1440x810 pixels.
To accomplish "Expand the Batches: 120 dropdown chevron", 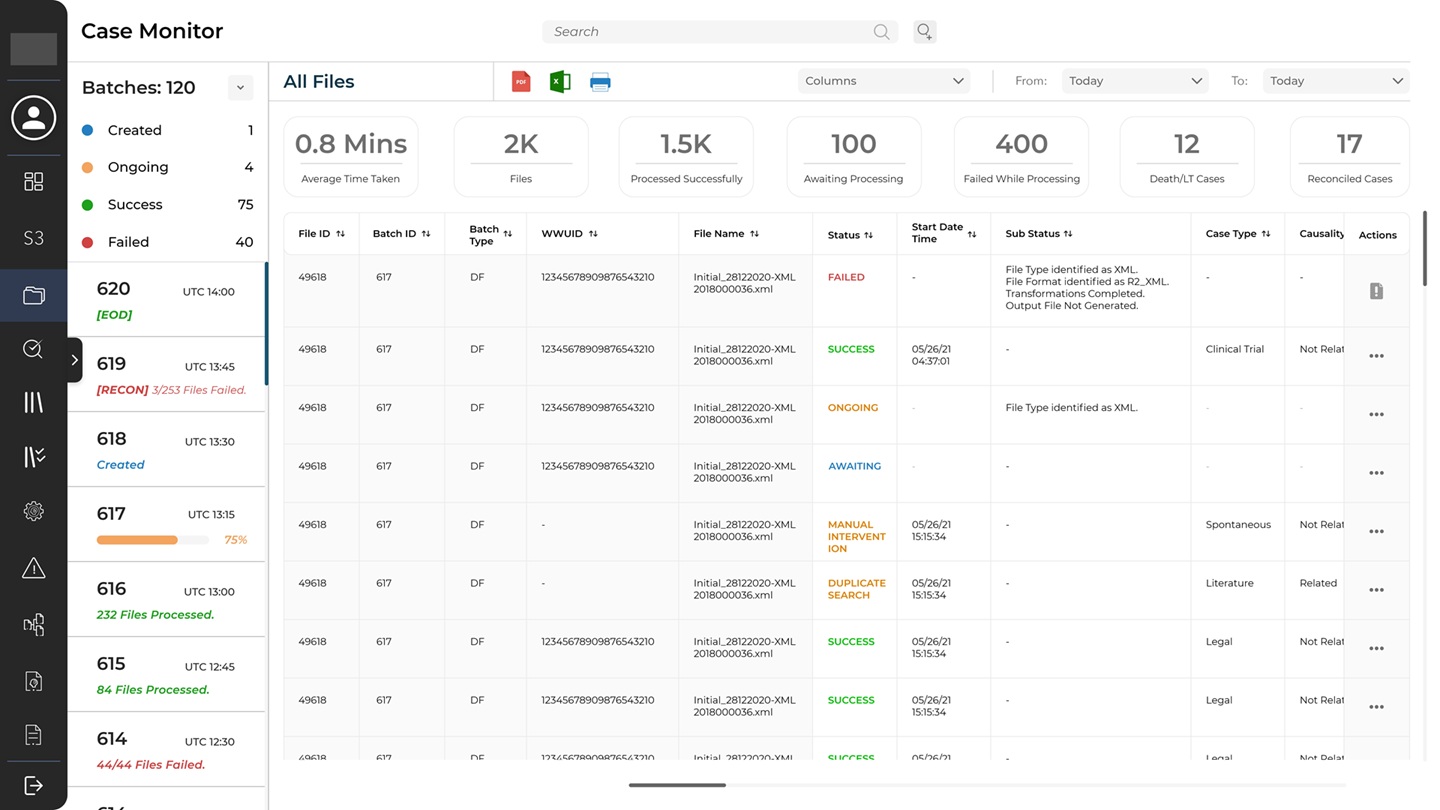I will tap(240, 88).
